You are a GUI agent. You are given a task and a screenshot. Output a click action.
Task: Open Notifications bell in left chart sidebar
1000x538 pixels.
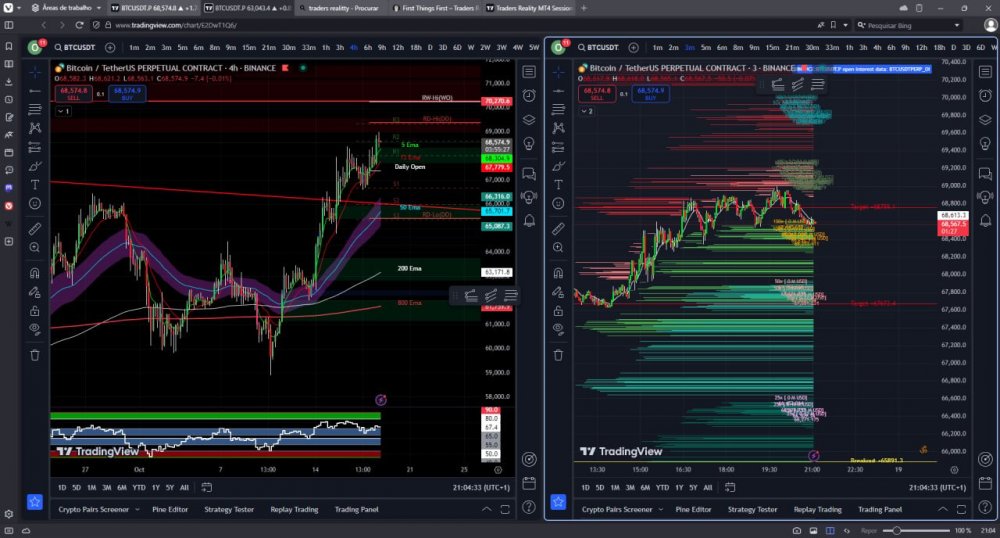coord(529,221)
